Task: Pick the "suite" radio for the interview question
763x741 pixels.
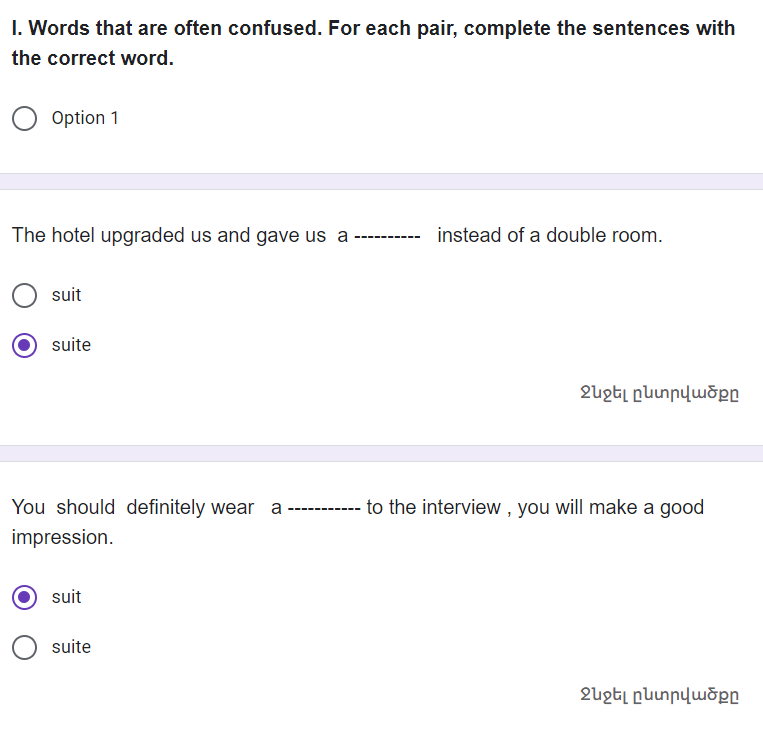Action: [25, 647]
